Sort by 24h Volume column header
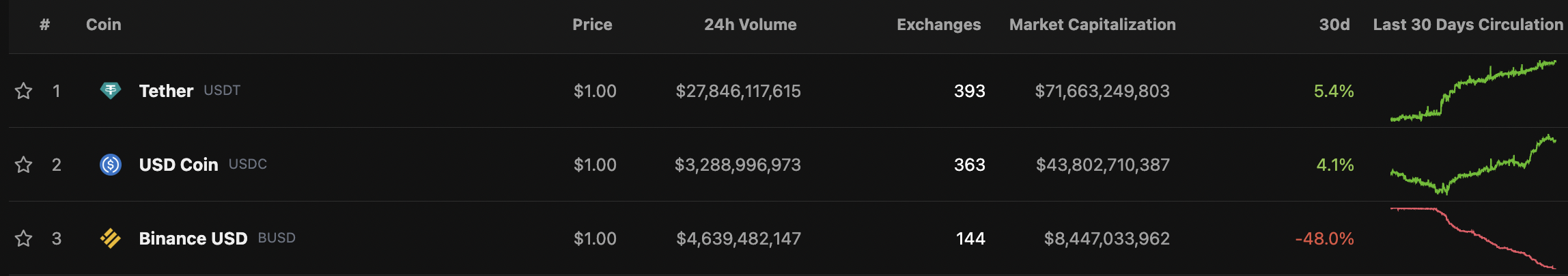Screen dimensions: 1568x276 tap(750, 25)
